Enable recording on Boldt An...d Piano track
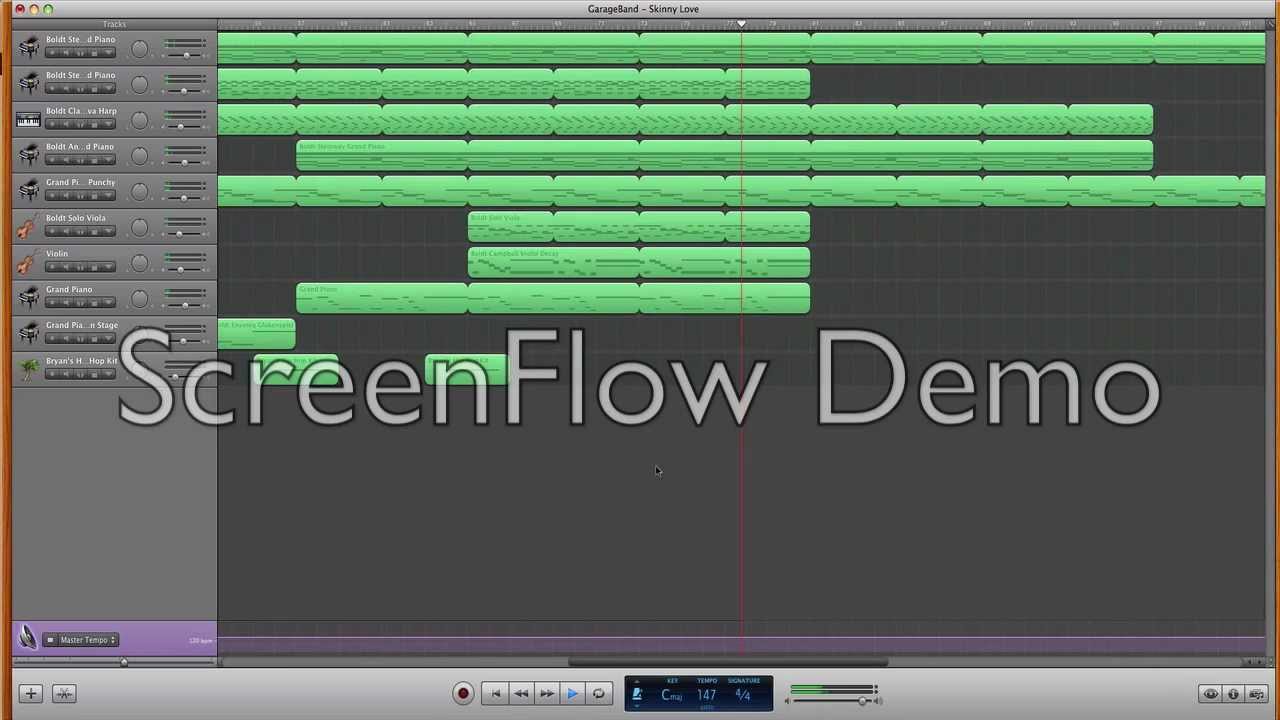1280x720 pixels. (52, 160)
